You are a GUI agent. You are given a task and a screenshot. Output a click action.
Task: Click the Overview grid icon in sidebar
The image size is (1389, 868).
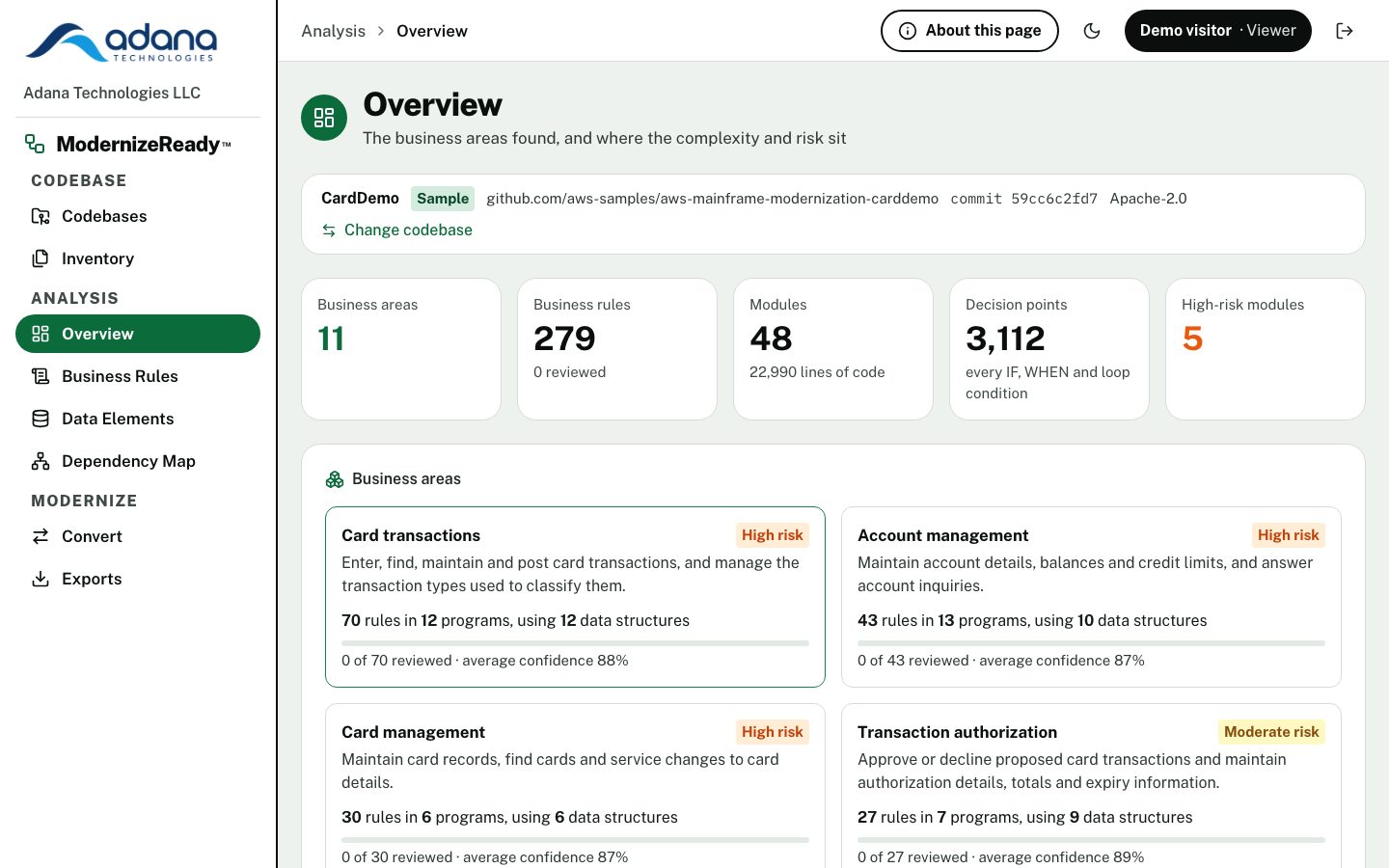[41, 334]
